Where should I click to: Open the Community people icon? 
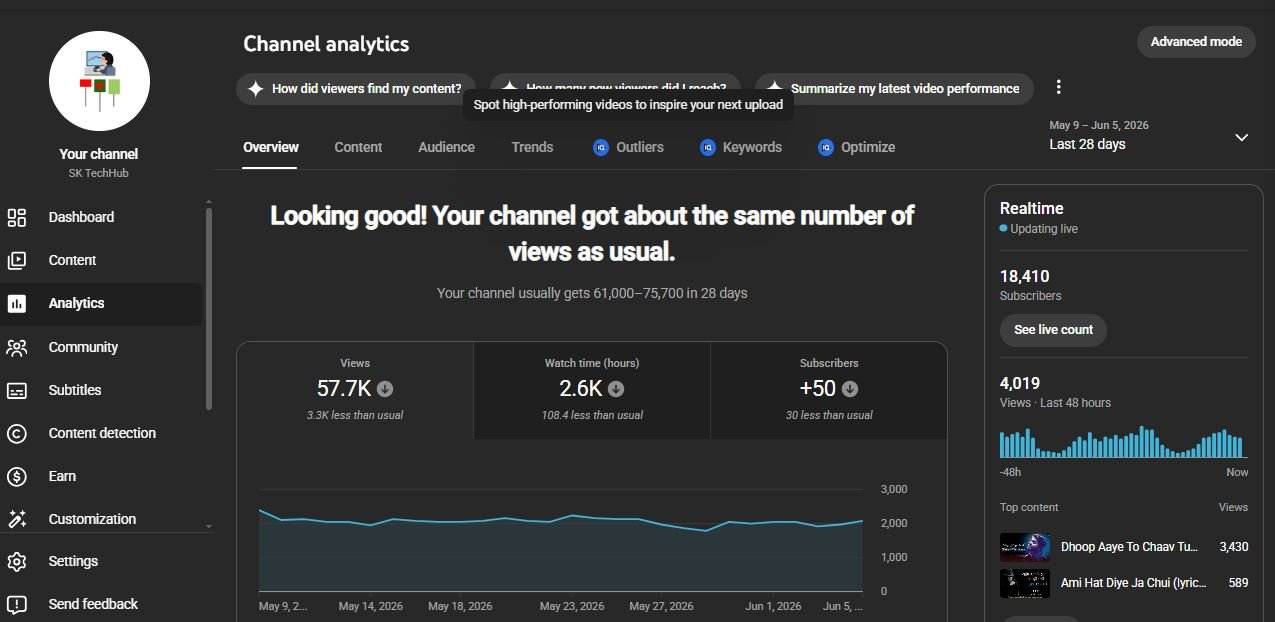pos(17,347)
